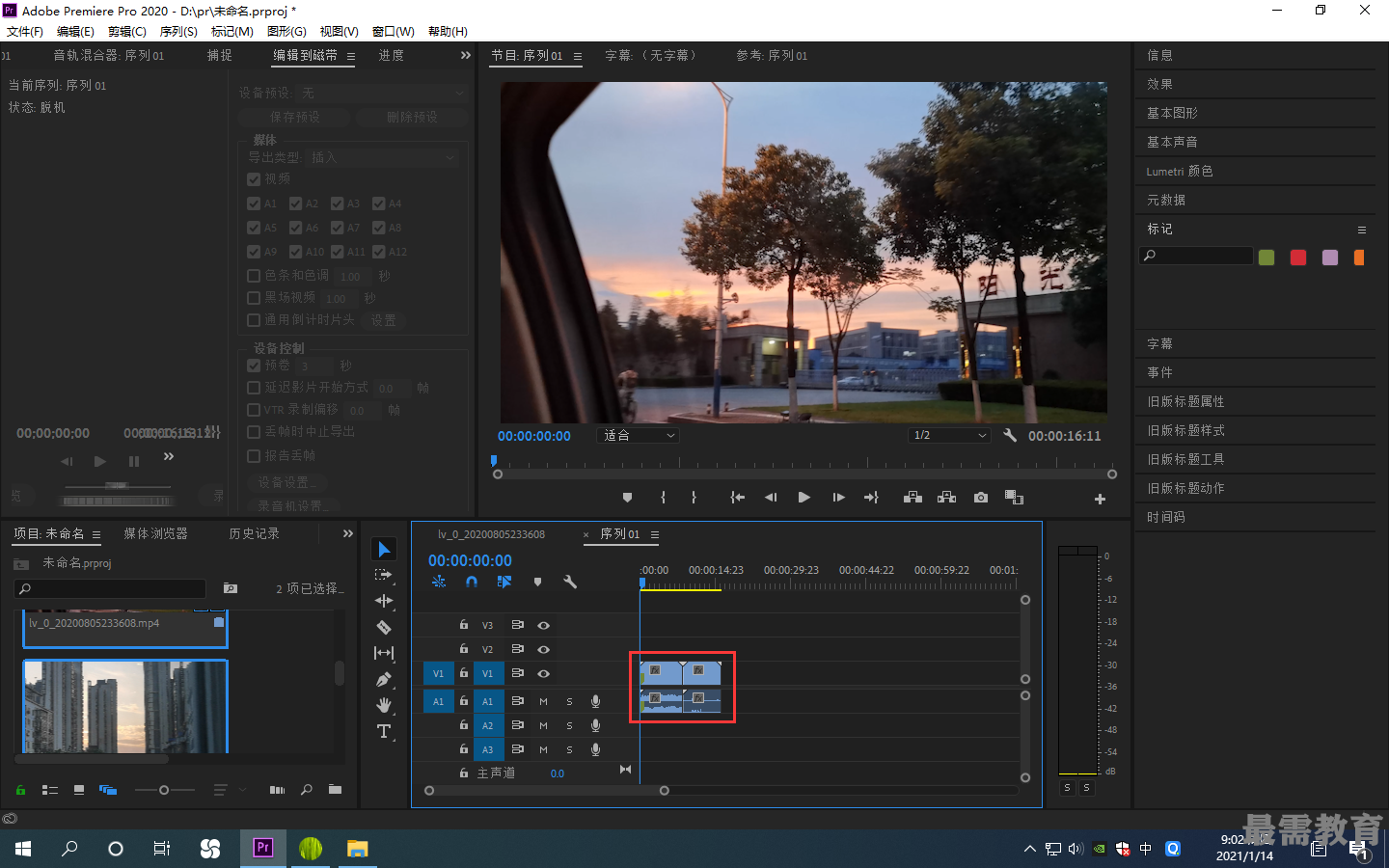The height and width of the screenshot is (868, 1389).
Task: Select the Pen tool
Action: [x=384, y=679]
